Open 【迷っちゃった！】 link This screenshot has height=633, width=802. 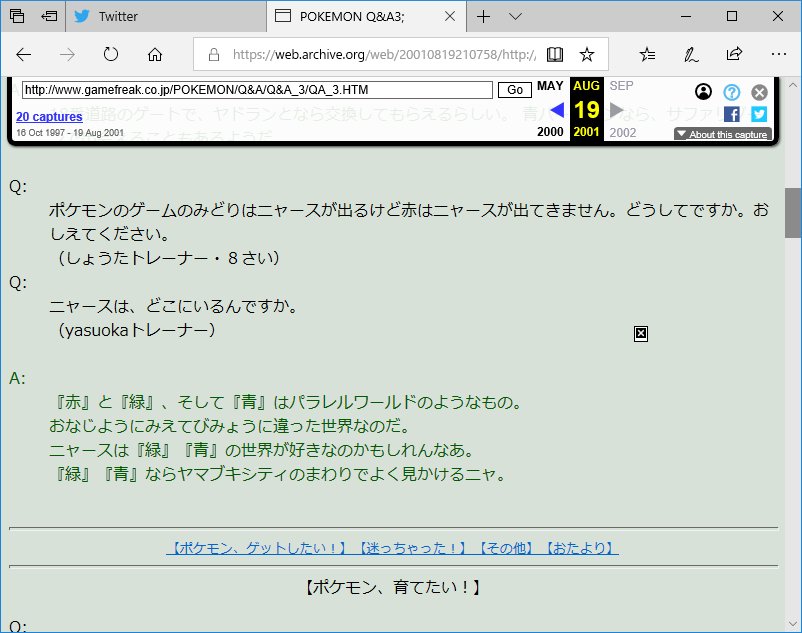pos(412,548)
